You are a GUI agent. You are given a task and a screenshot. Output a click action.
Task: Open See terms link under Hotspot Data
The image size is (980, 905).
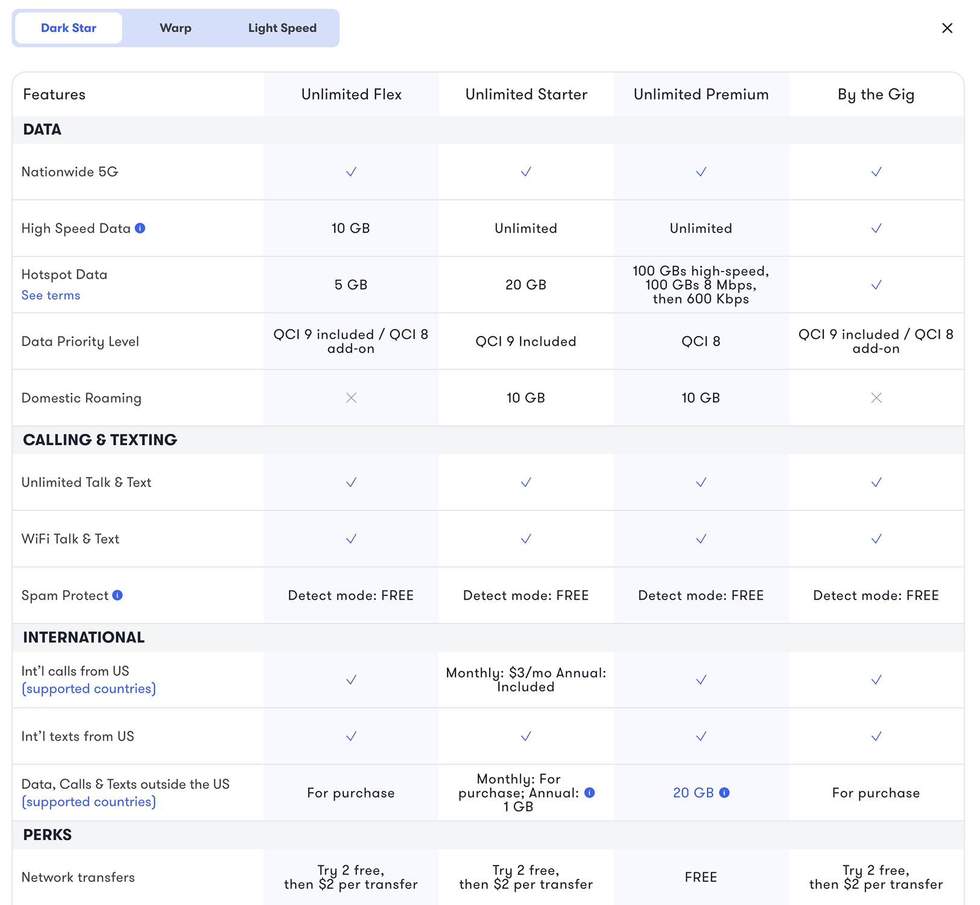click(51, 295)
